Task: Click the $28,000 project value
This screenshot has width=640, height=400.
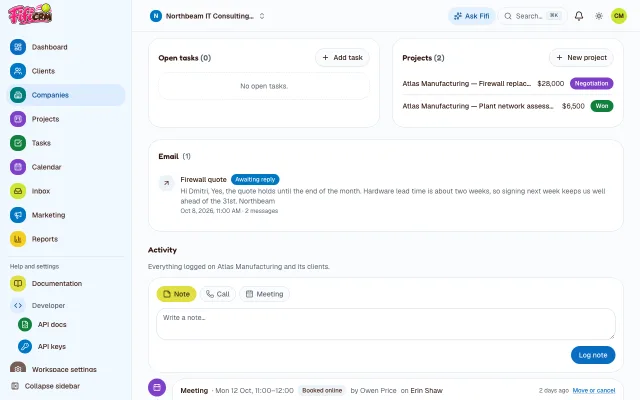Action: 551,83
